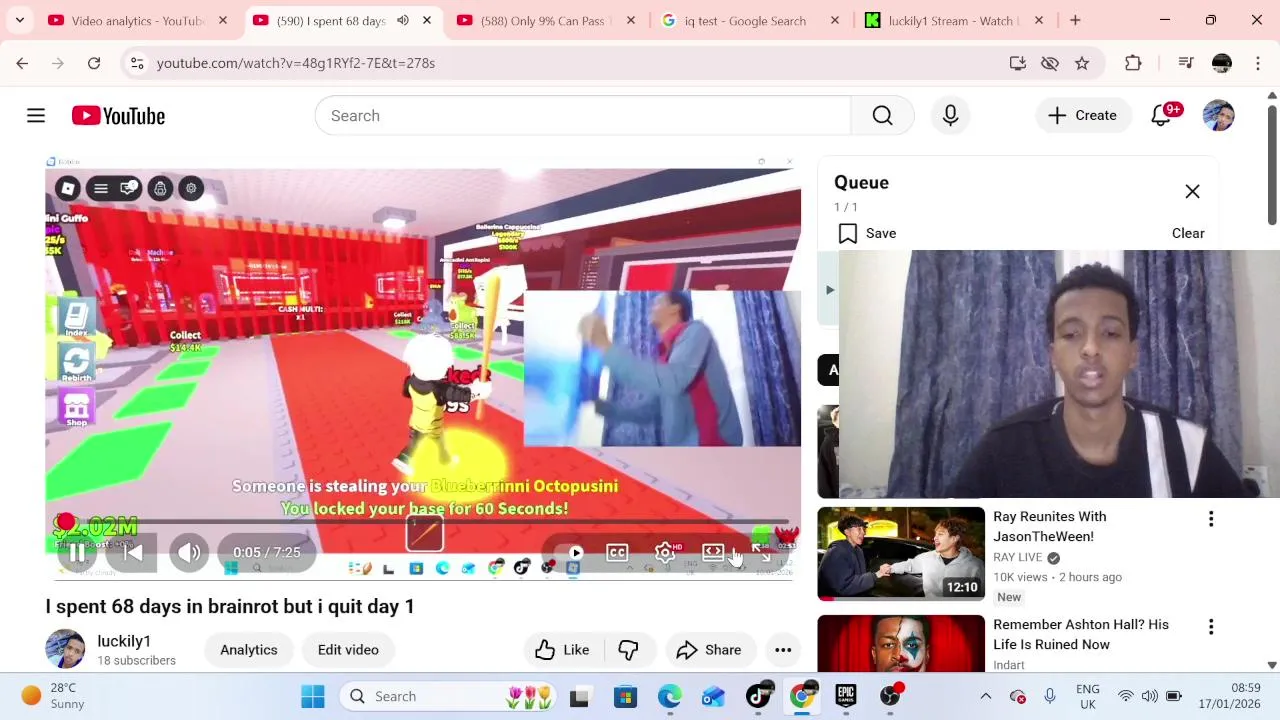This screenshot has width=1280, height=720.
Task: Start voice search with microphone icon
Action: (x=950, y=116)
